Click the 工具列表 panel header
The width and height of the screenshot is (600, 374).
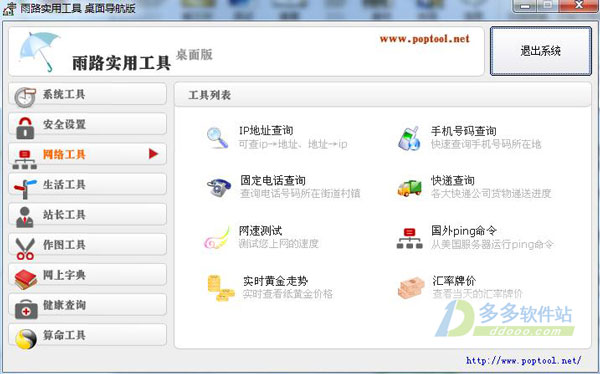[x=383, y=95]
